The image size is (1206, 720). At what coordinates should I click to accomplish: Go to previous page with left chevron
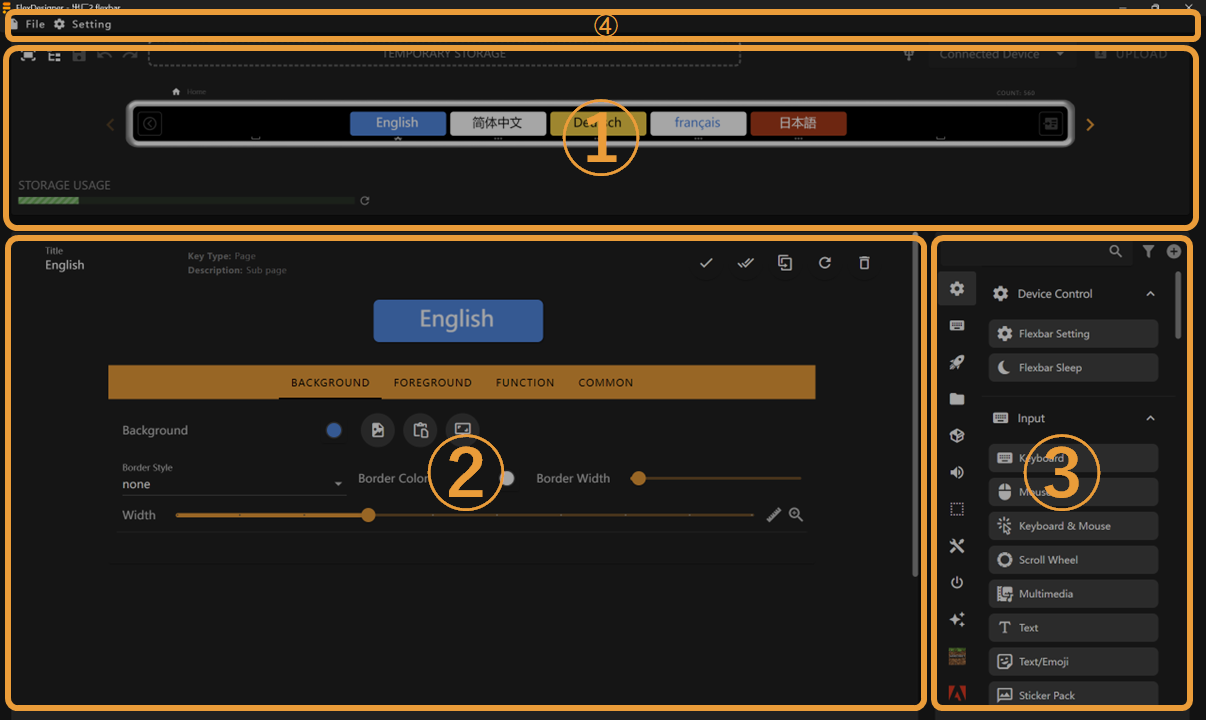(x=110, y=125)
